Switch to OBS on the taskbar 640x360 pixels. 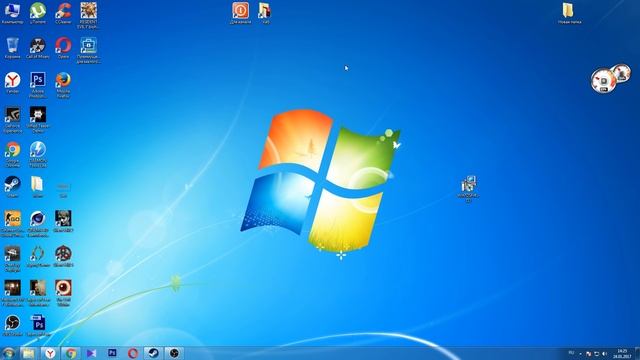click(x=174, y=353)
